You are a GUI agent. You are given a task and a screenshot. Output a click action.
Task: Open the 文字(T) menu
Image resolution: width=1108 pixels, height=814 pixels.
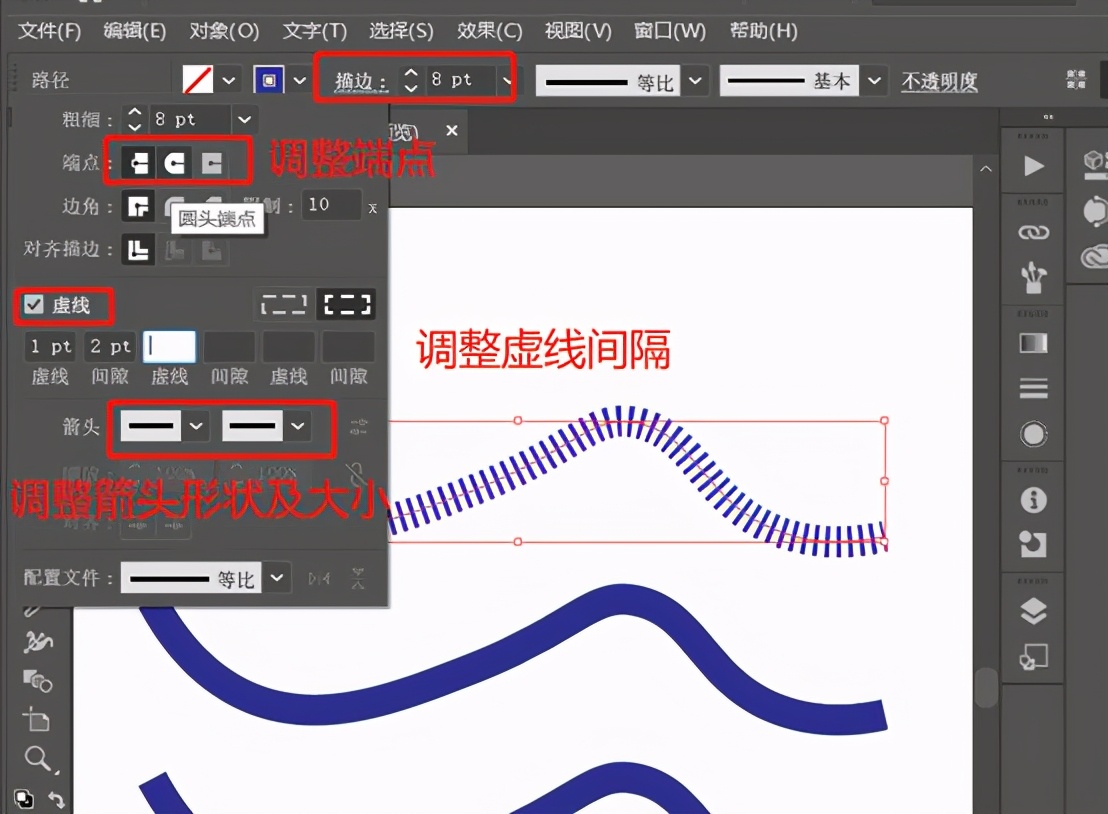314,31
